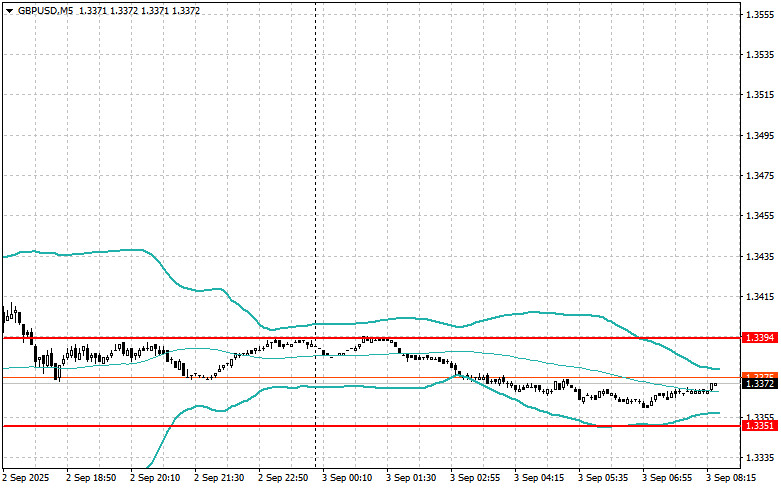Select the orange horizontal line near 1.3375
This screenshot has height=489, width=781.
[x=371, y=378]
